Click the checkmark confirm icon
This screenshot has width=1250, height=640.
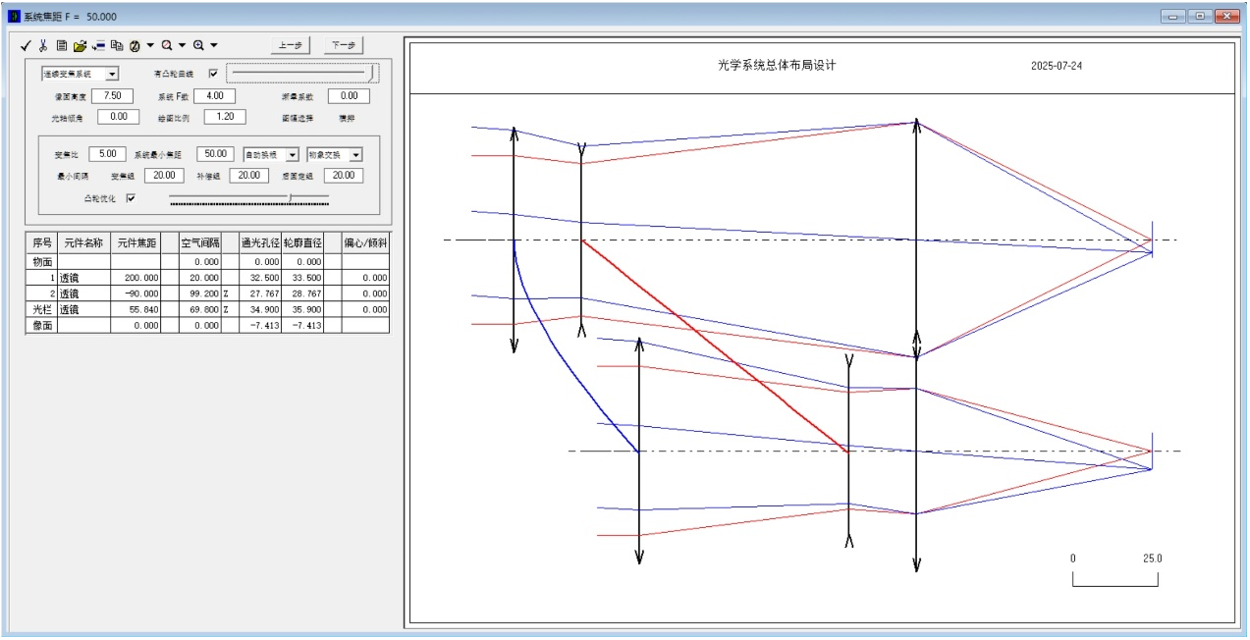27,45
